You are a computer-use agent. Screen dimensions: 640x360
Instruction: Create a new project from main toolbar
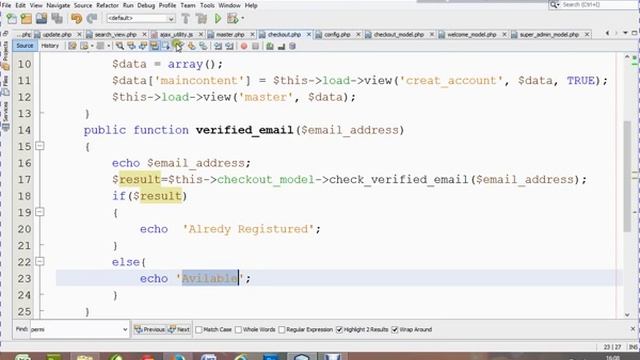26,18
